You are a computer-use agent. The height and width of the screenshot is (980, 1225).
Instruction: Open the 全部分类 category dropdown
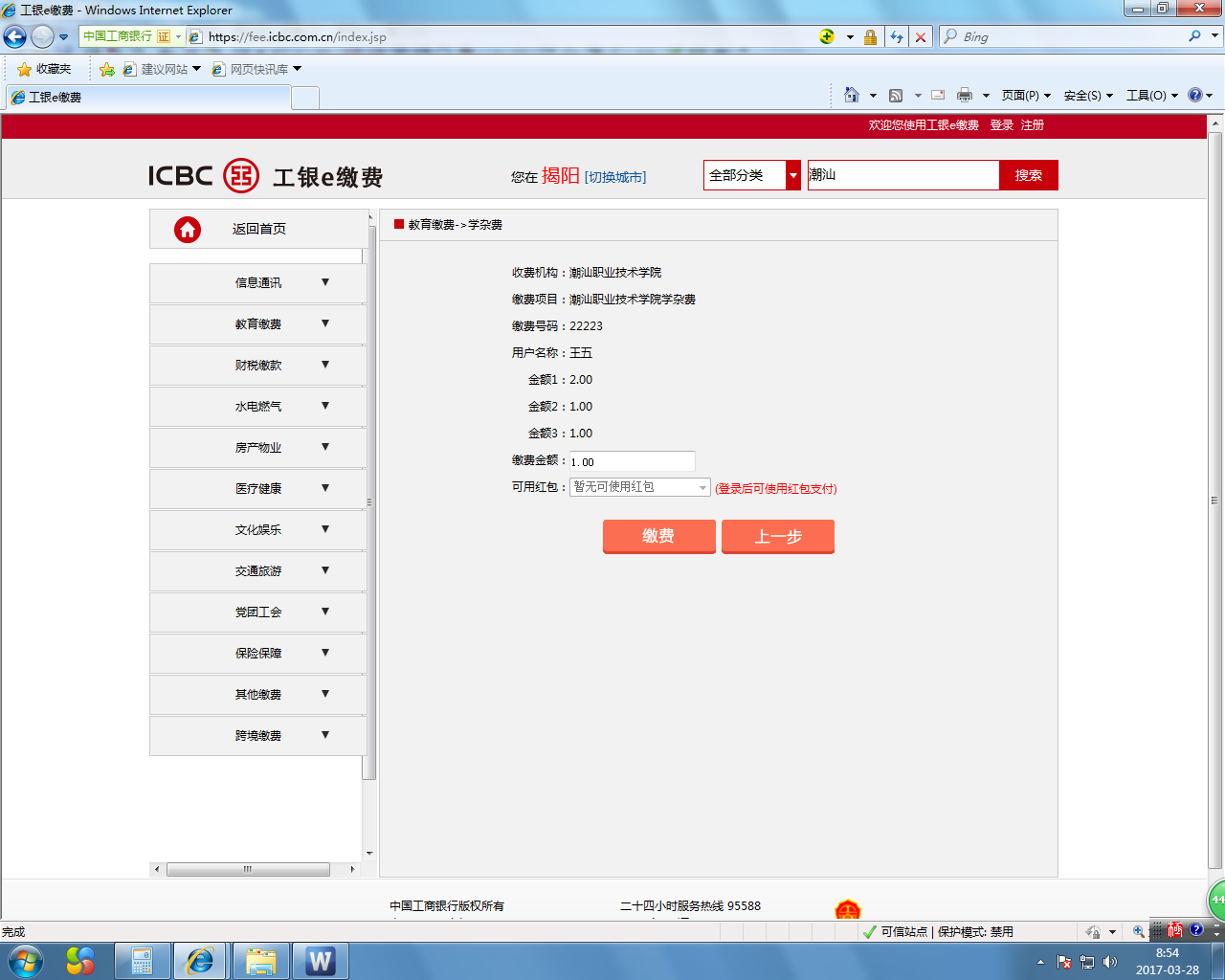(x=752, y=175)
